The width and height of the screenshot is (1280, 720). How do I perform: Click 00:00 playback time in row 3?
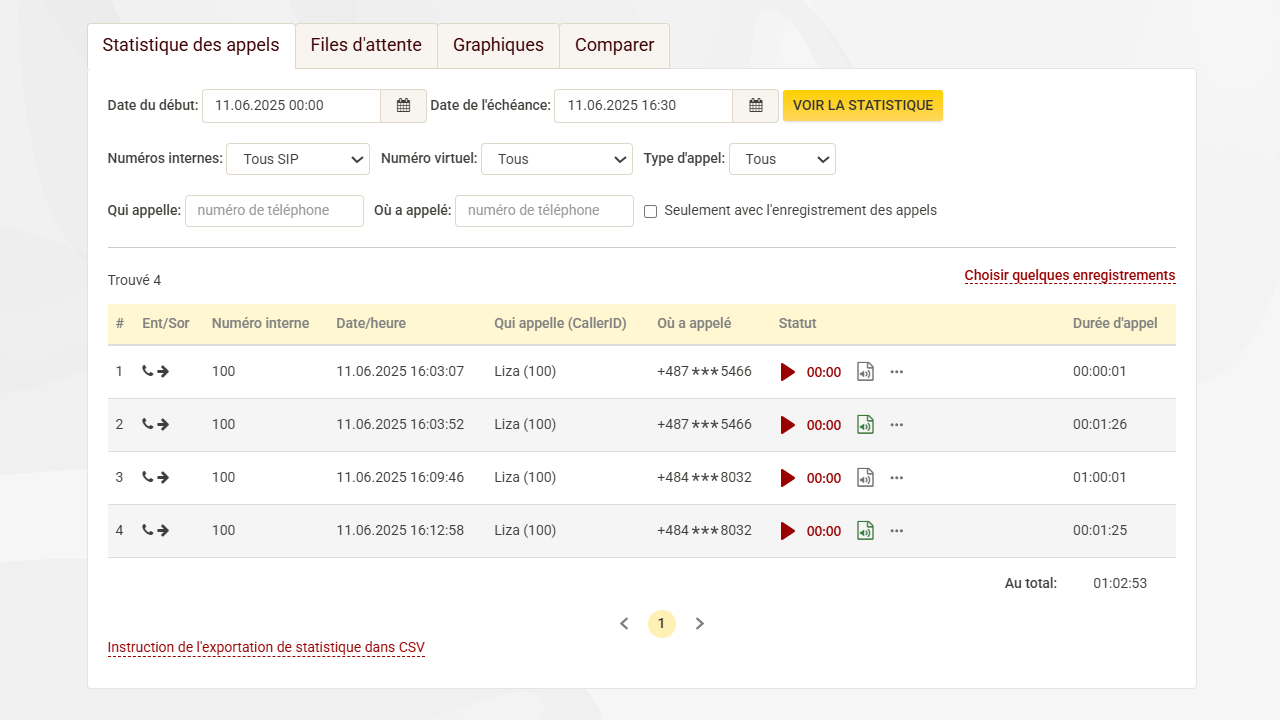[824, 478]
